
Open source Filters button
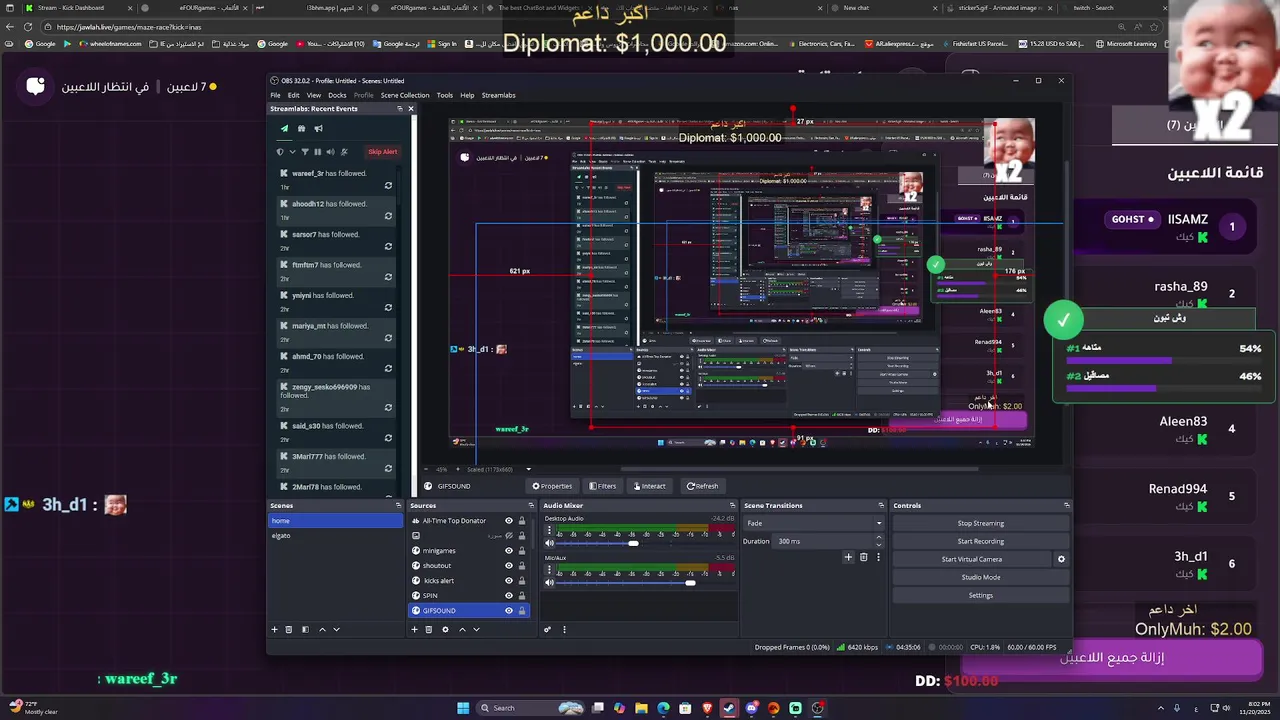pyautogui.click(x=602, y=486)
